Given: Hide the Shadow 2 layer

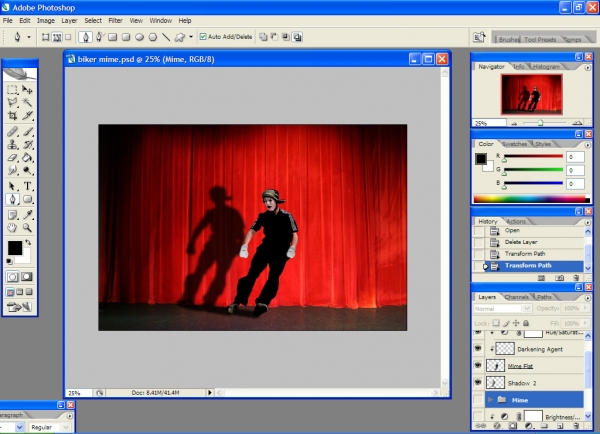Looking at the screenshot, I should 478,382.
